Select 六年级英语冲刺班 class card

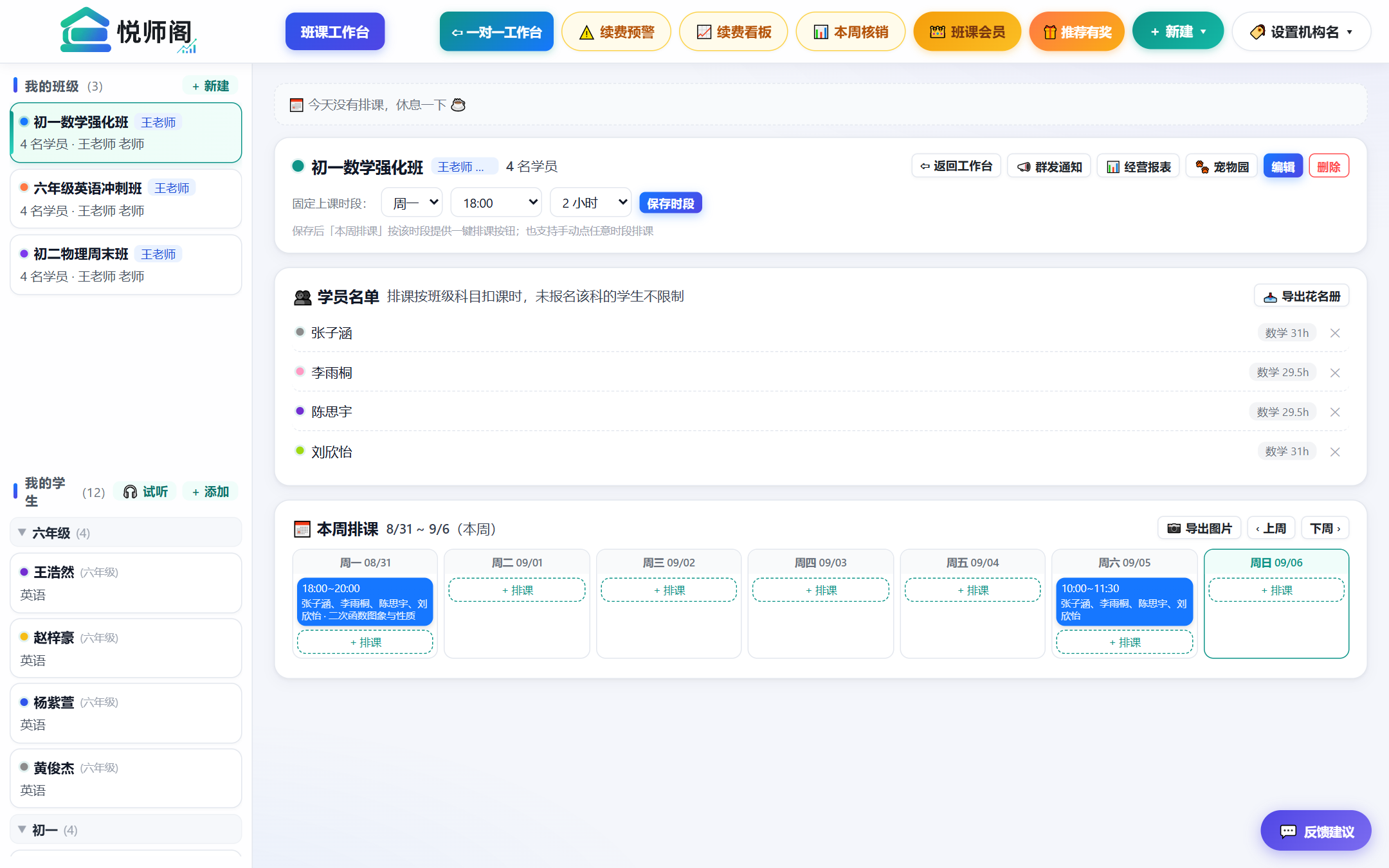click(x=126, y=199)
